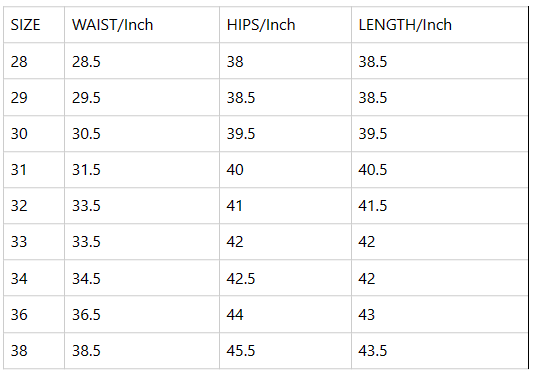The width and height of the screenshot is (537, 374).
Task: Select waist value 28.5
Action: point(86,62)
